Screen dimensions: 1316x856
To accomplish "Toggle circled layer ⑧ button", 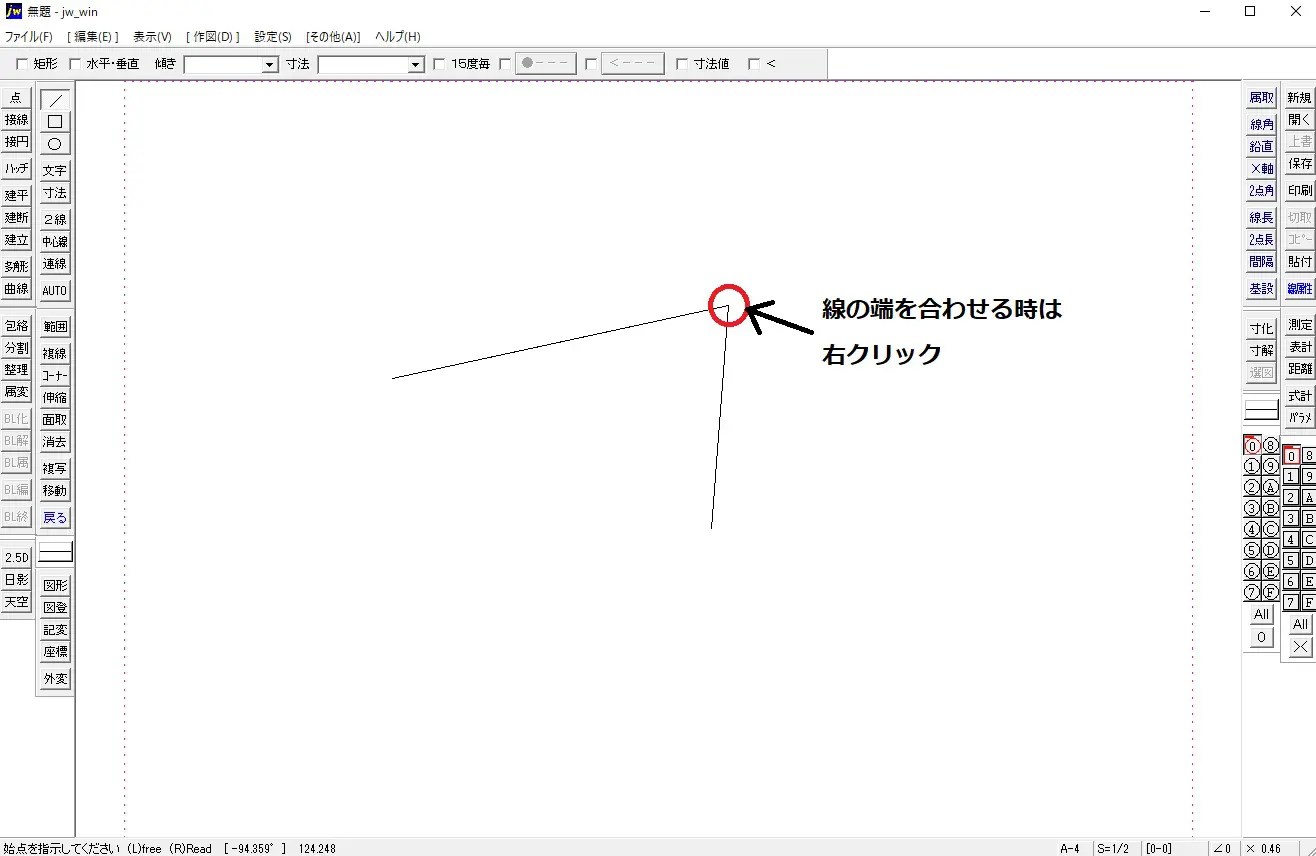I will point(1271,445).
